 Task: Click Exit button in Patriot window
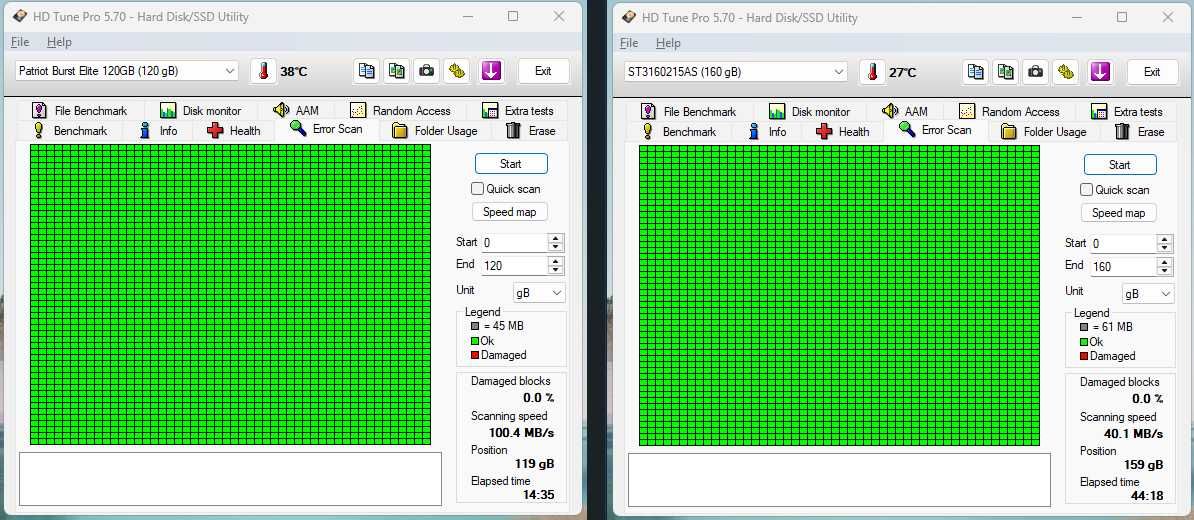543,71
